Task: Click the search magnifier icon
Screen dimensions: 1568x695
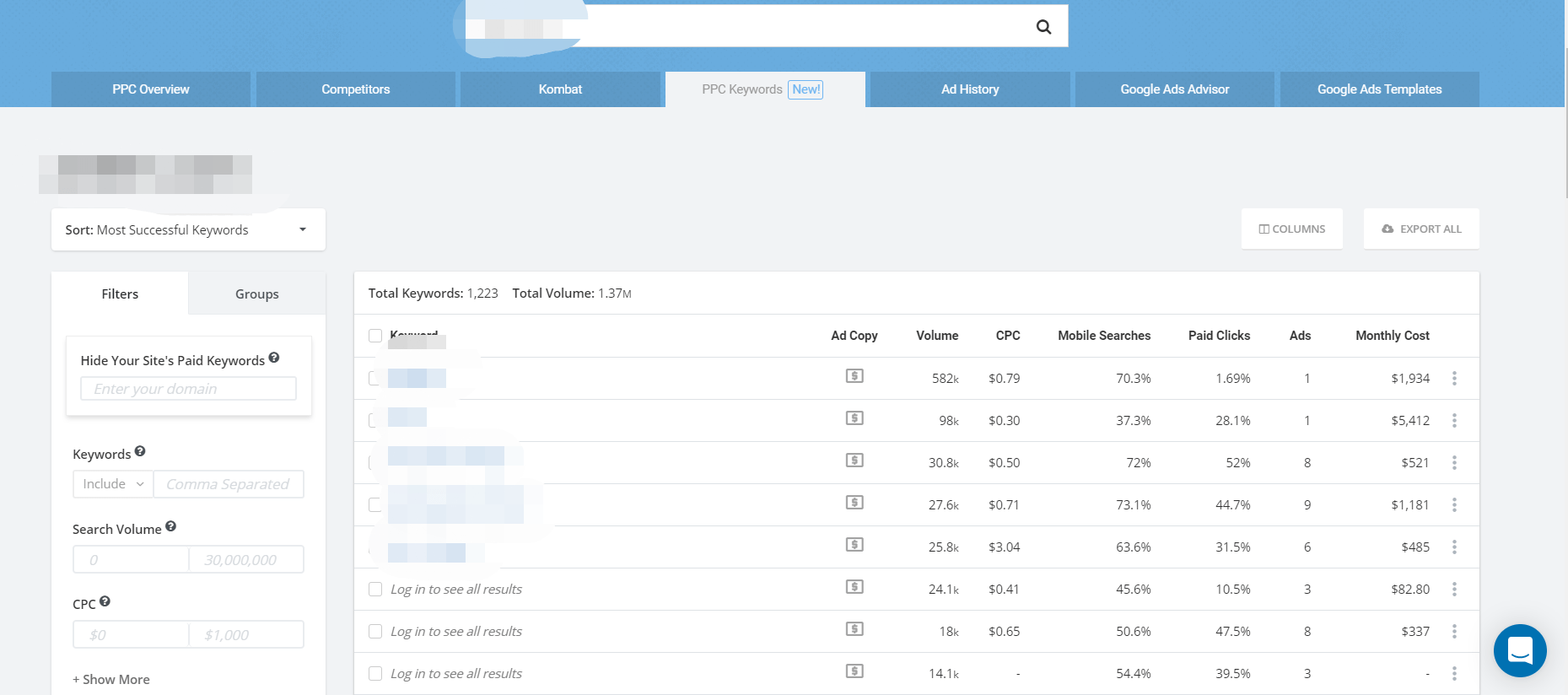Action: (1043, 27)
